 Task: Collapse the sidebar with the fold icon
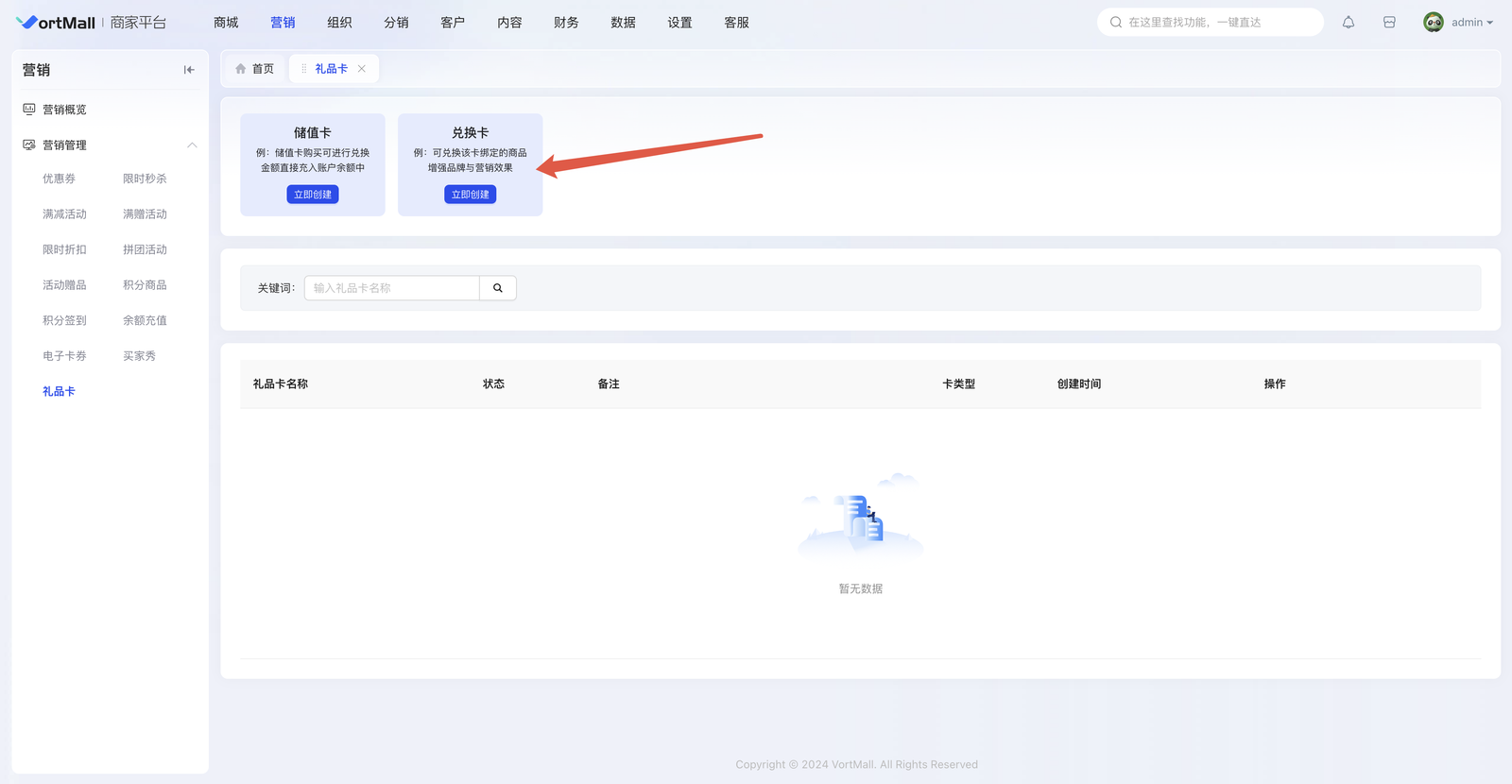(189, 70)
